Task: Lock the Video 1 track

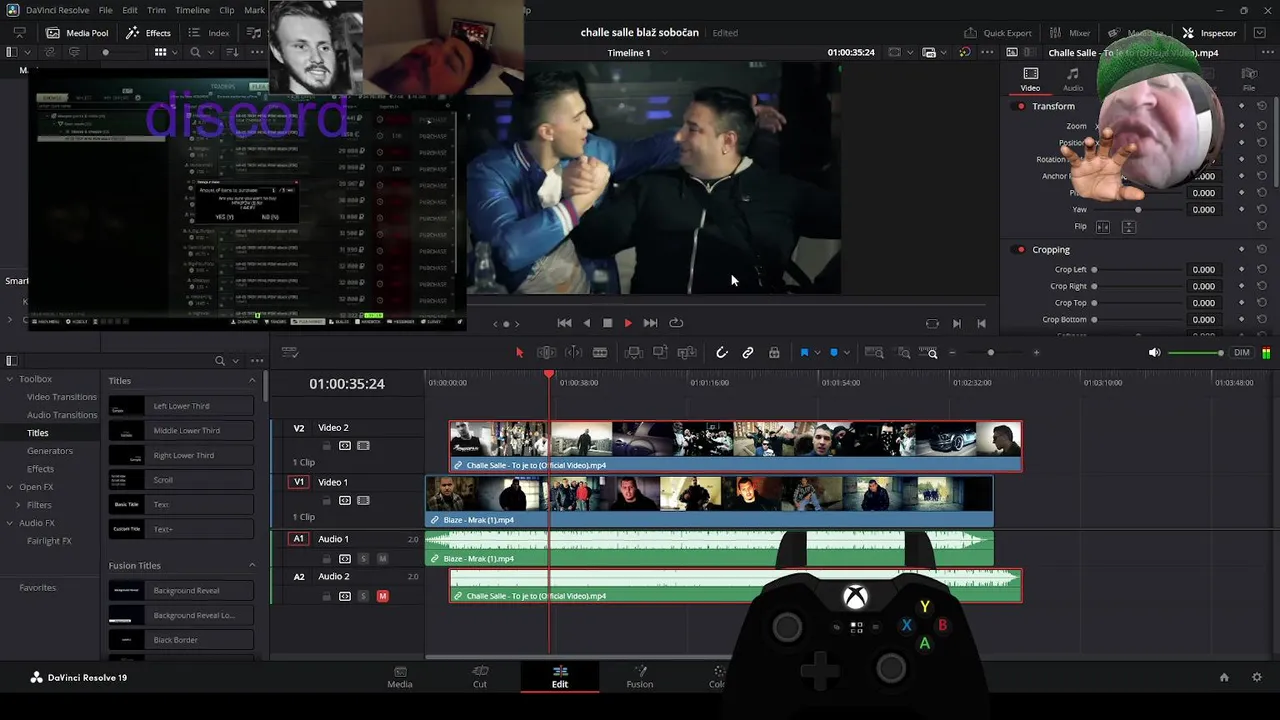Action: [x=326, y=500]
